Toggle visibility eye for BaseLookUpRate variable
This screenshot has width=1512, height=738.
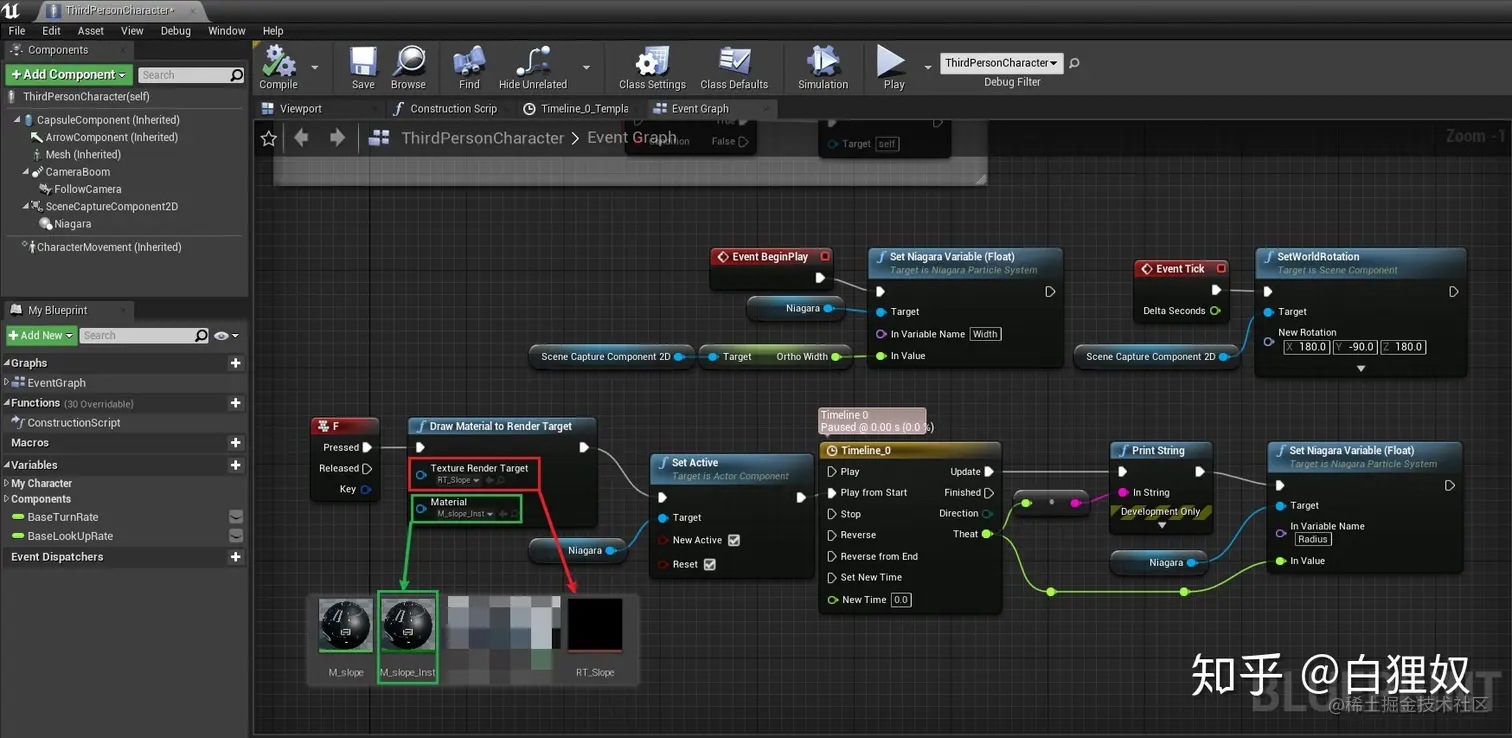tap(236, 536)
